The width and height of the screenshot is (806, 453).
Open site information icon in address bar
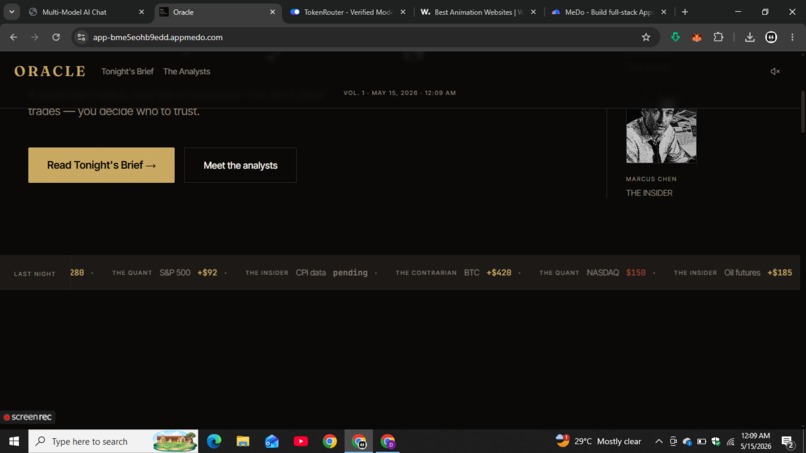[81, 37]
